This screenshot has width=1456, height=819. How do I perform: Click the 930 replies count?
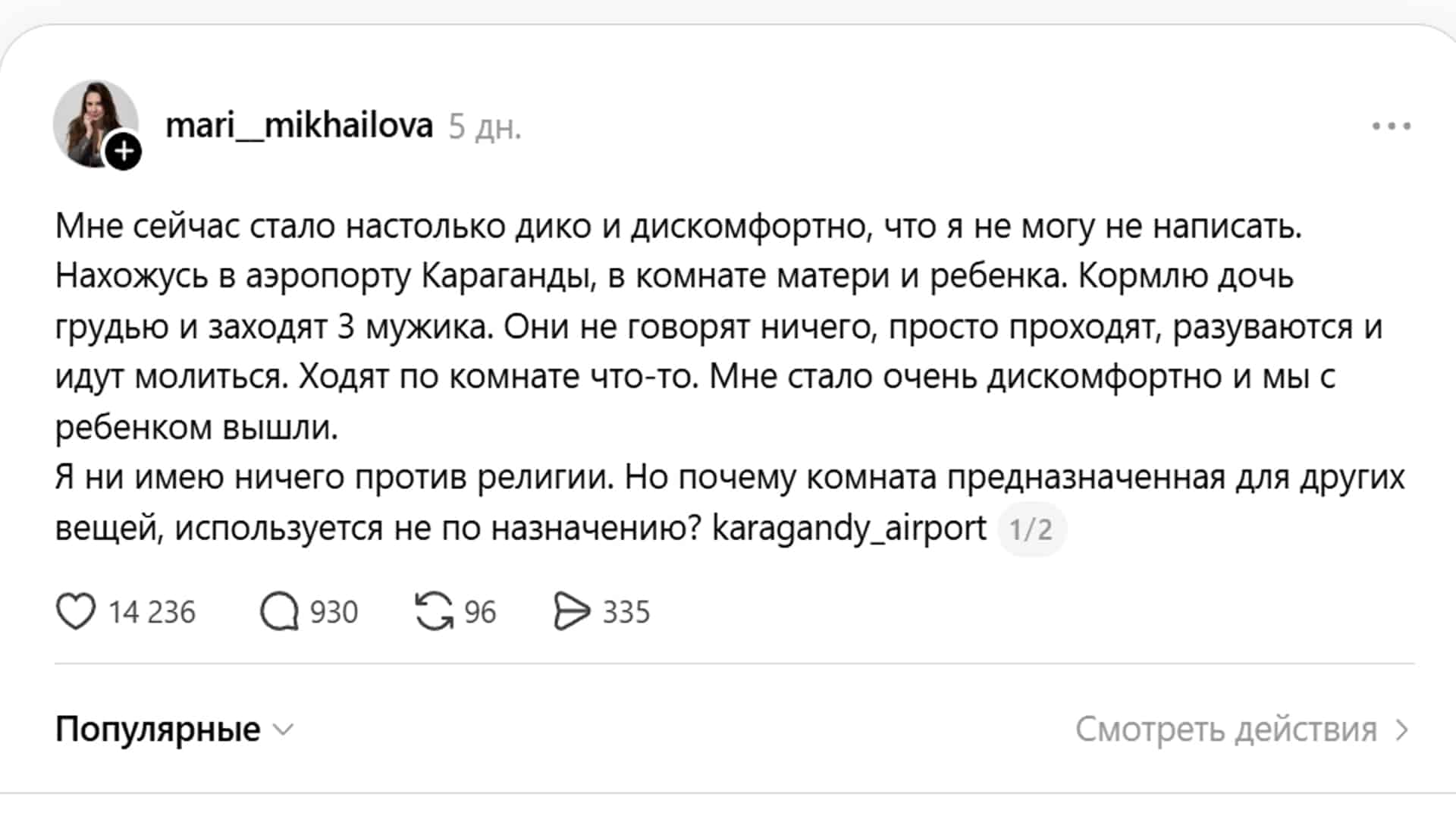[x=334, y=612]
